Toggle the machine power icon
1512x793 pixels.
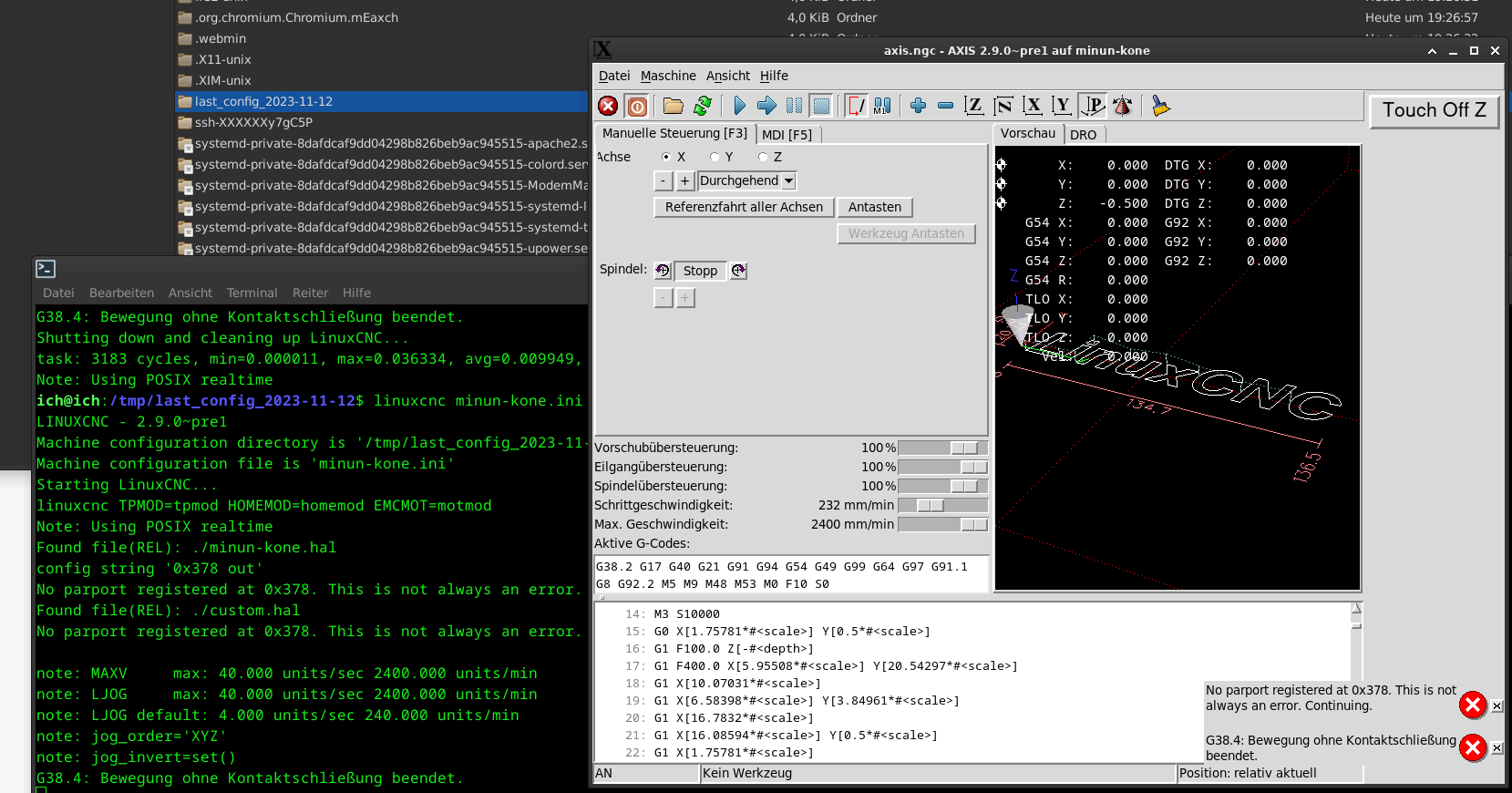pyautogui.click(x=638, y=106)
